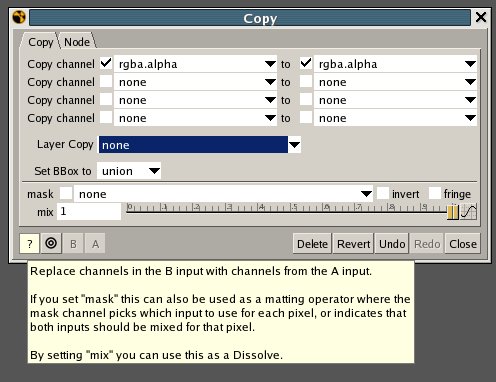This screenshot has height=382, width=496.
Task: Enable fourth Copy channel source checkbox
Action: click(106, 117)
